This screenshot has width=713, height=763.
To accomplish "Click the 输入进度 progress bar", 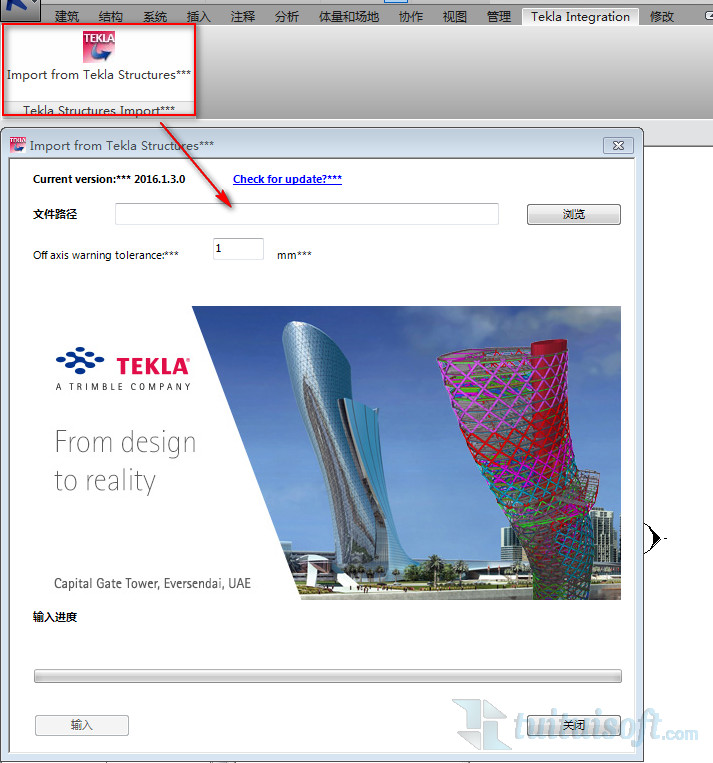I will (328, 676).
